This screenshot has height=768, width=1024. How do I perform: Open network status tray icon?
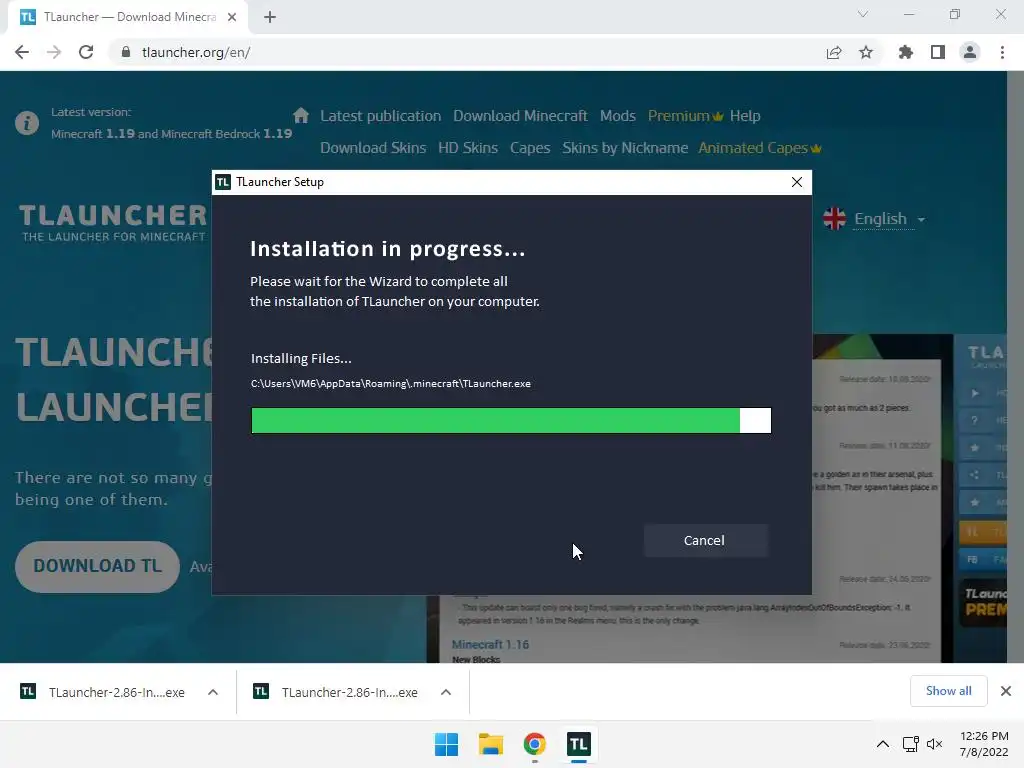pyautogui.click(x=910, y=744)
